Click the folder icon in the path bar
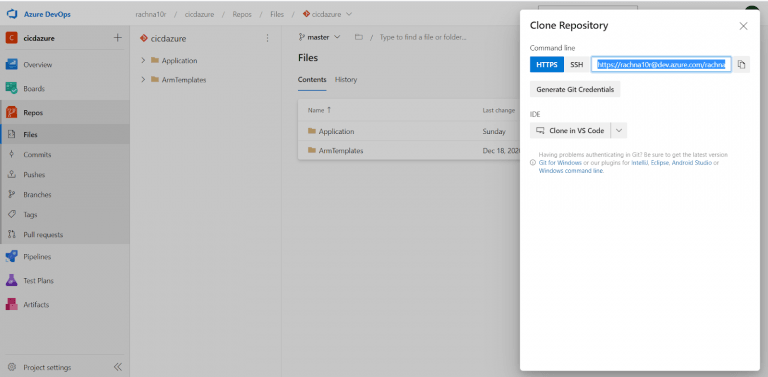This screenshot has height=377, width=768. [x=359, y=37]
